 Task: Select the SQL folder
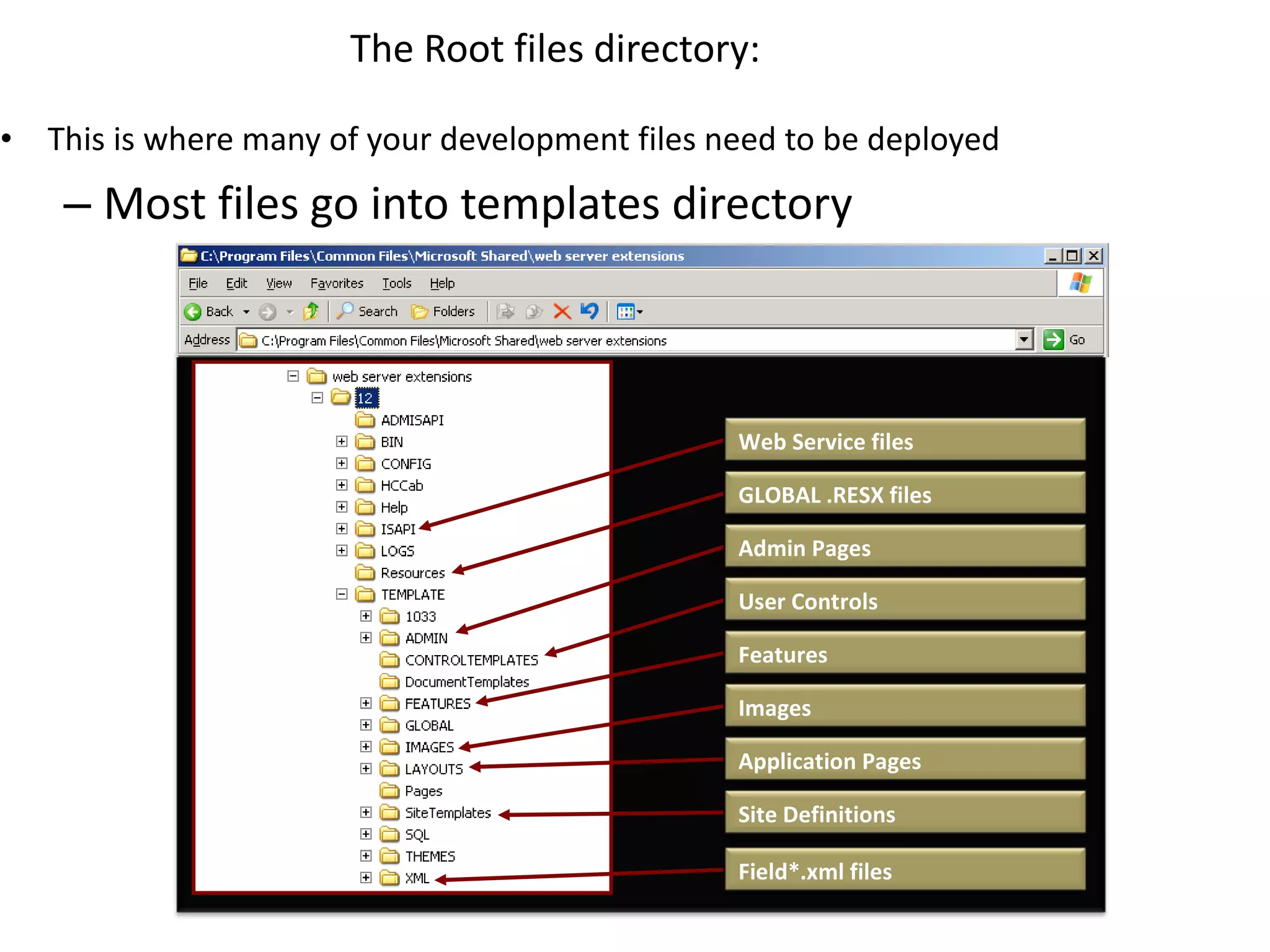(417, 835)
